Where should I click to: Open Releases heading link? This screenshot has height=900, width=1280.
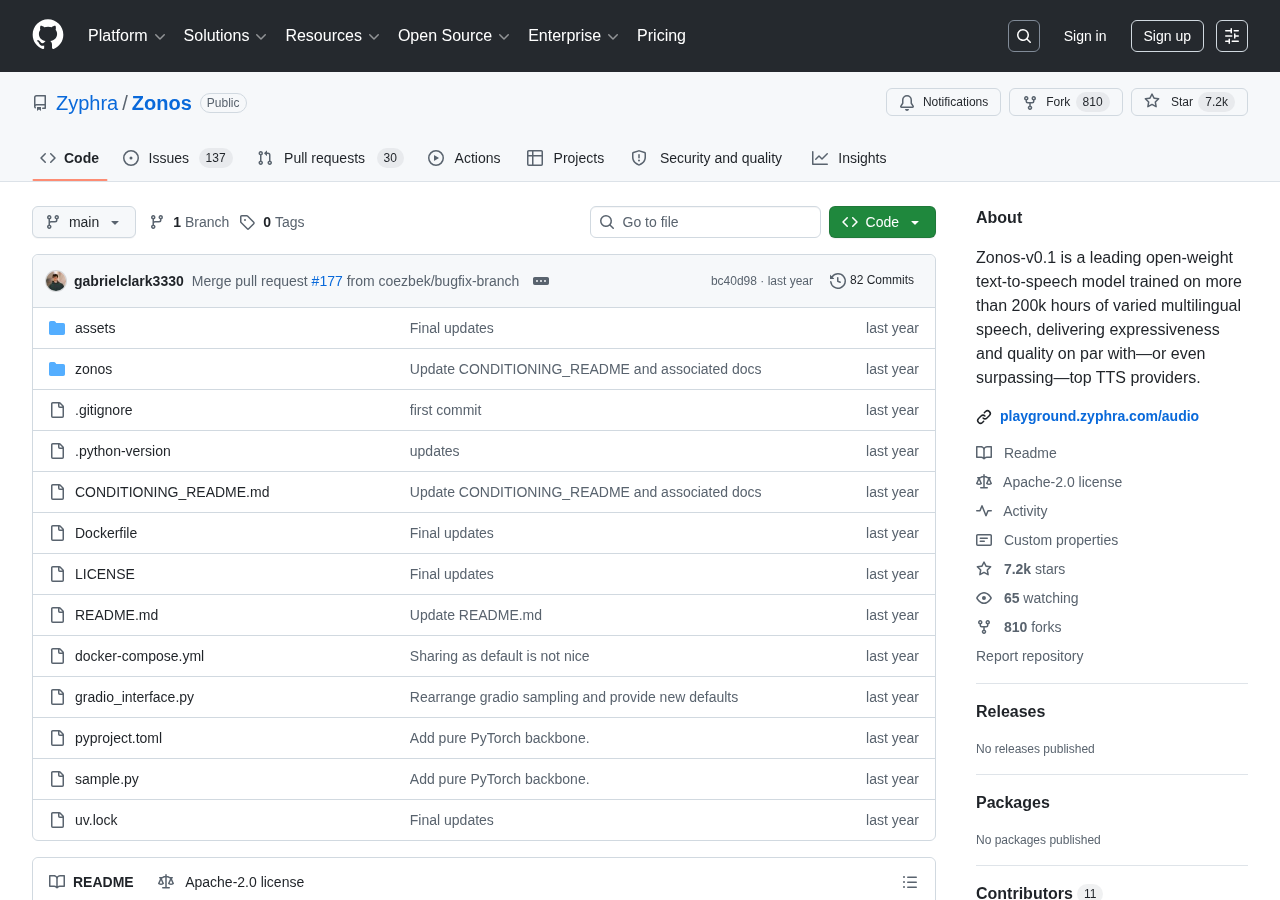1010,712
